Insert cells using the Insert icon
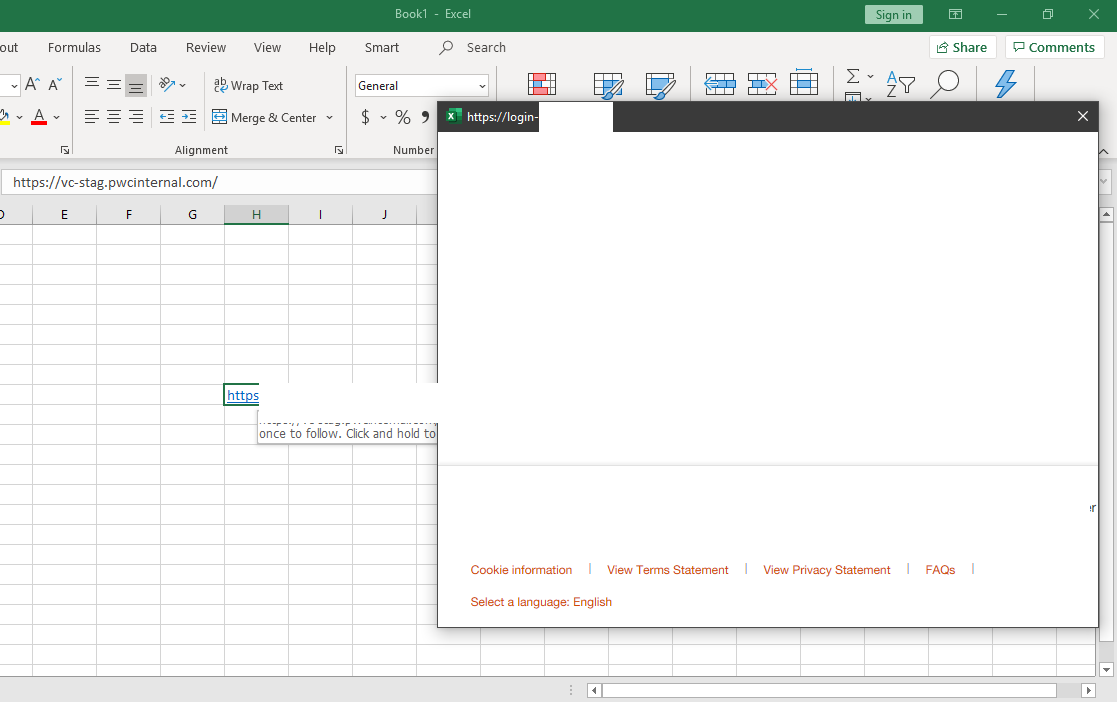 720,84
